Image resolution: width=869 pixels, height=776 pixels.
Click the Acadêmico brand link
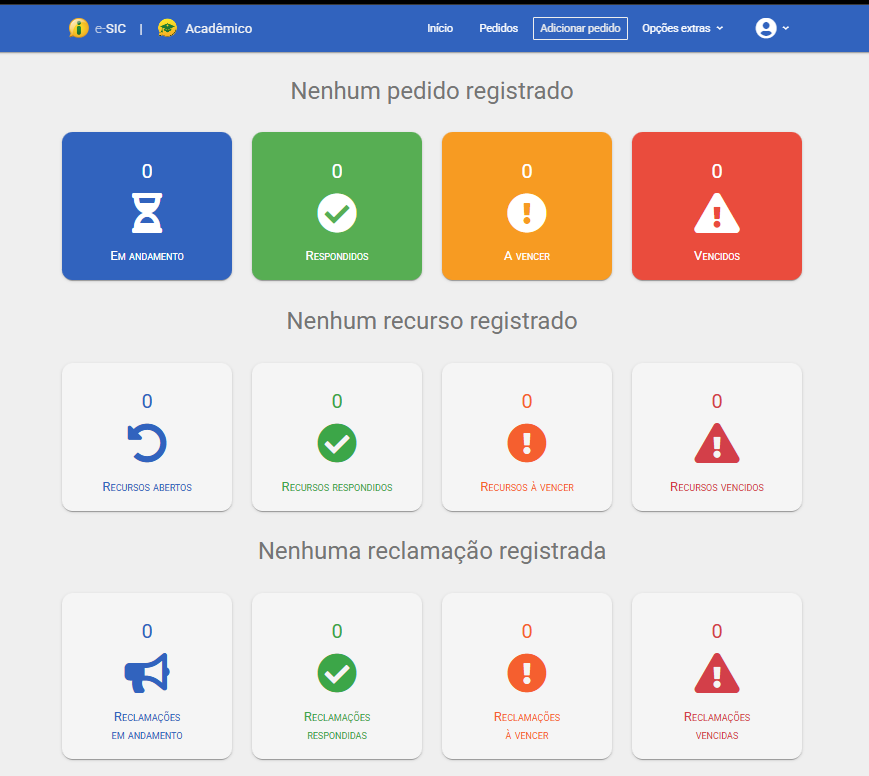click(x=218, y=28)
